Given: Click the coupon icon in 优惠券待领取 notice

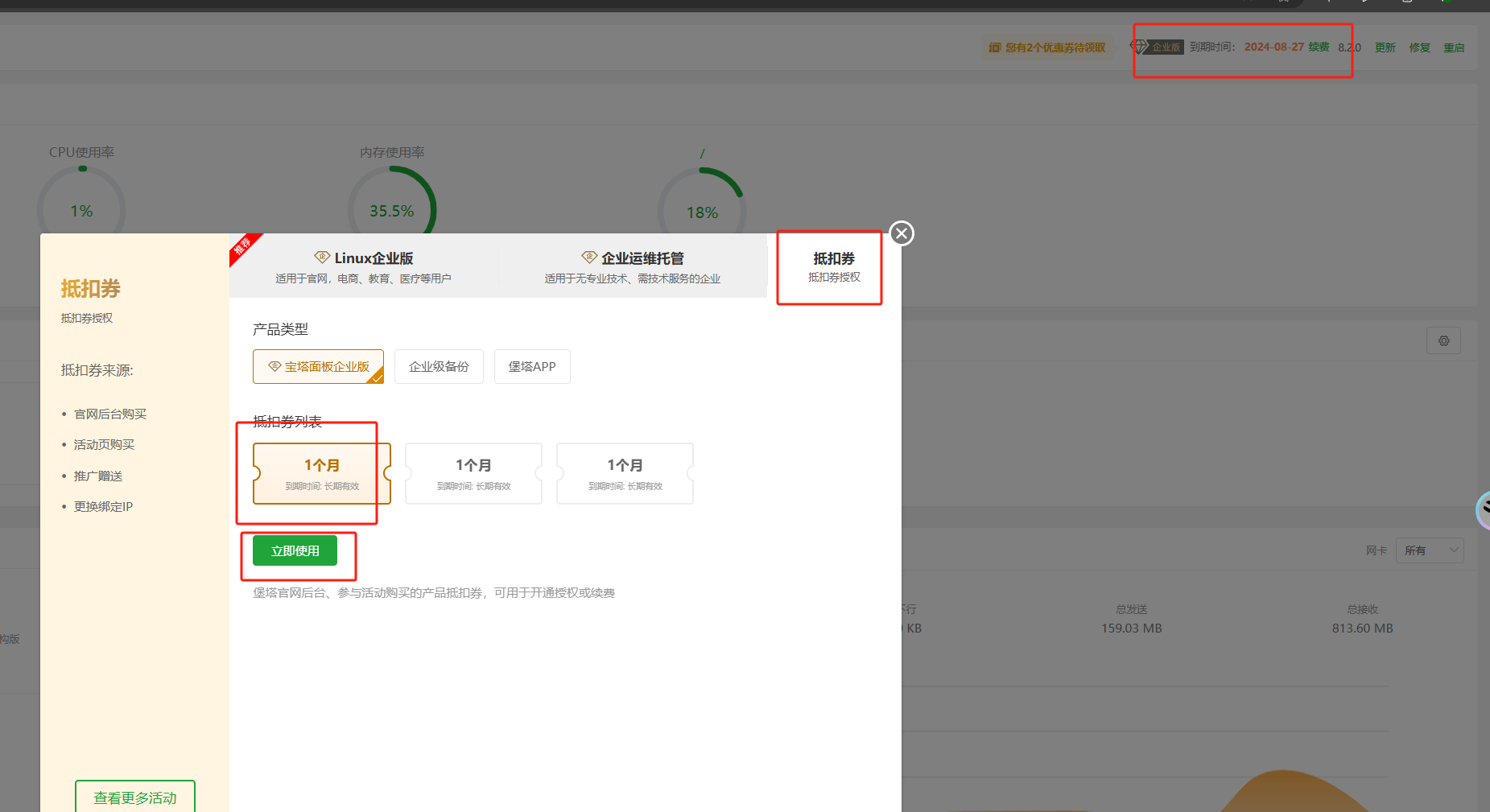Looking at the screenshot, I should coord(995,47).
